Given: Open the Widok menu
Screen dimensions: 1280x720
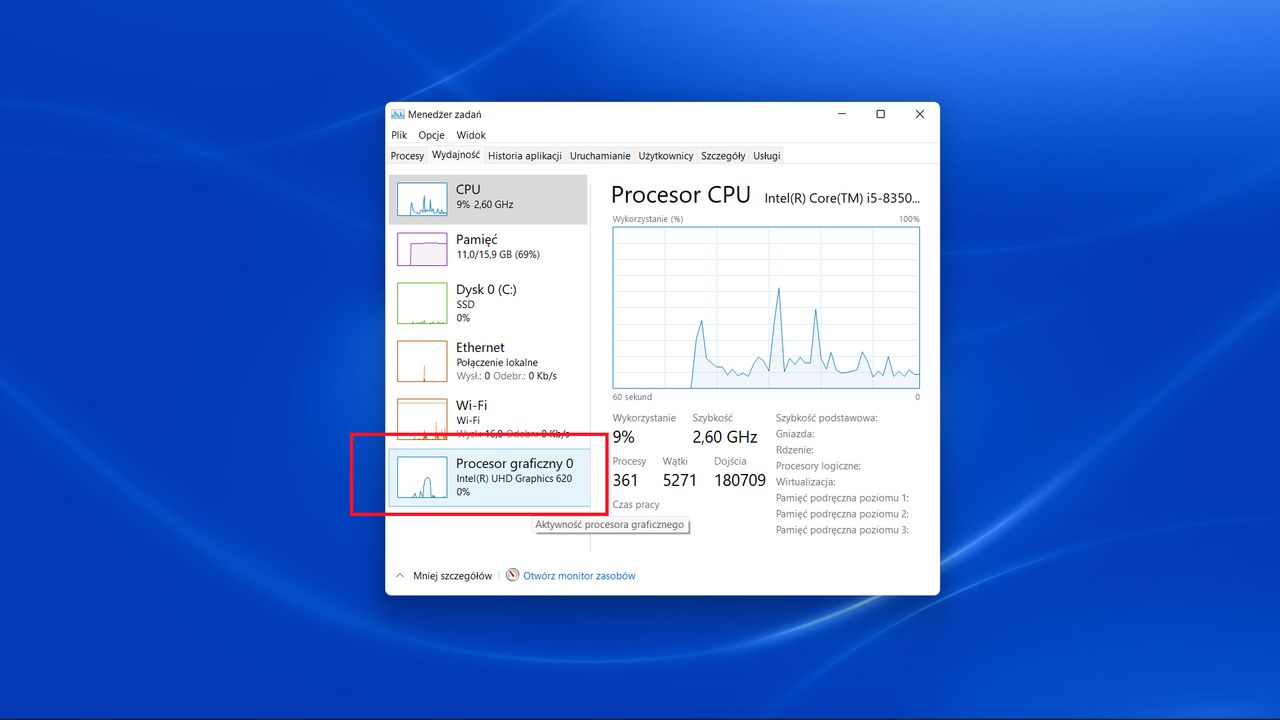Looking at the screenshot, I should (470, 135).
